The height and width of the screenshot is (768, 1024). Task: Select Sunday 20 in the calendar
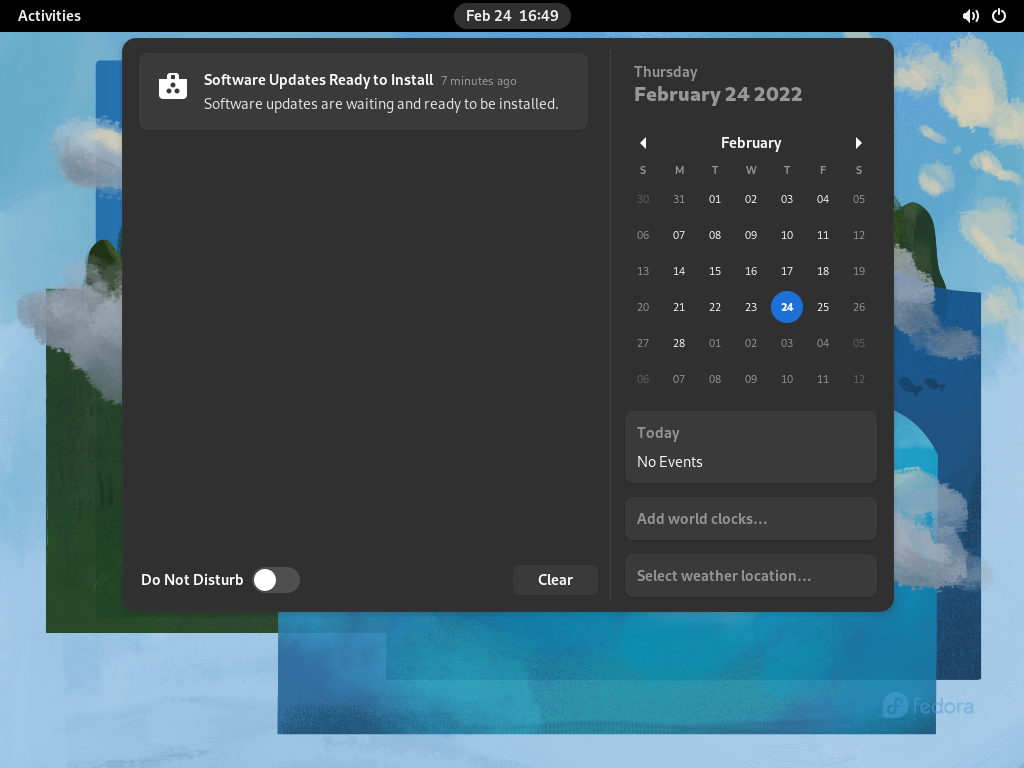(643, 307)
